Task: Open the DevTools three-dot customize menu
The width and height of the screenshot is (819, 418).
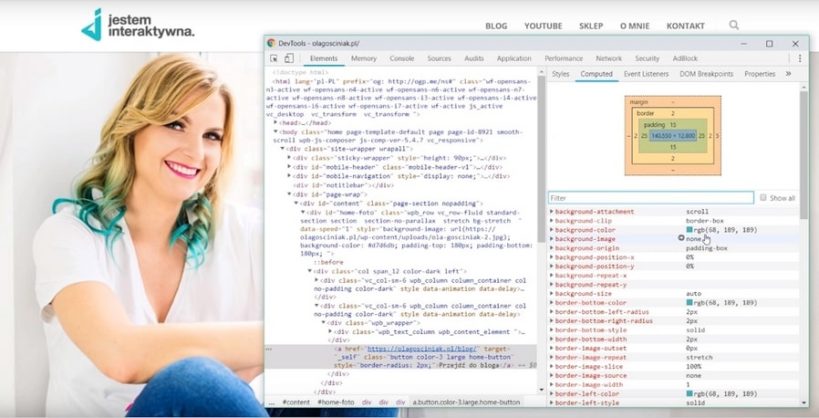Action: (x=800, y=59)
